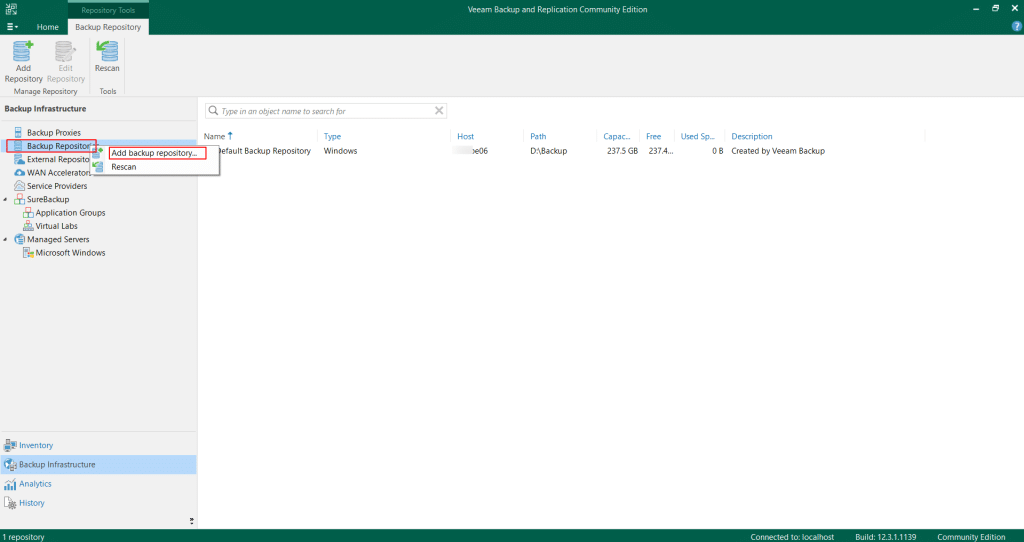Click the WAN Accelerators cloud icon
Screen dimensions: 1024x542
19,172
